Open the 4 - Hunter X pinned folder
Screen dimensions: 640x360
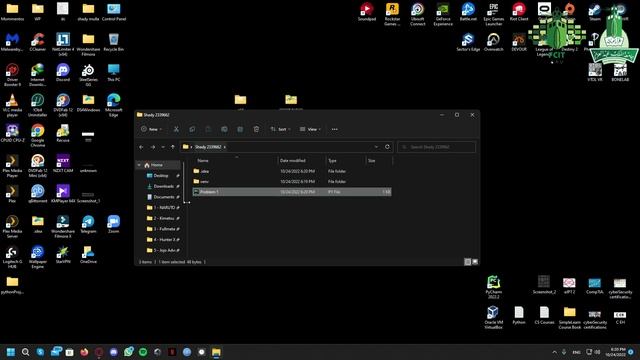164,240
